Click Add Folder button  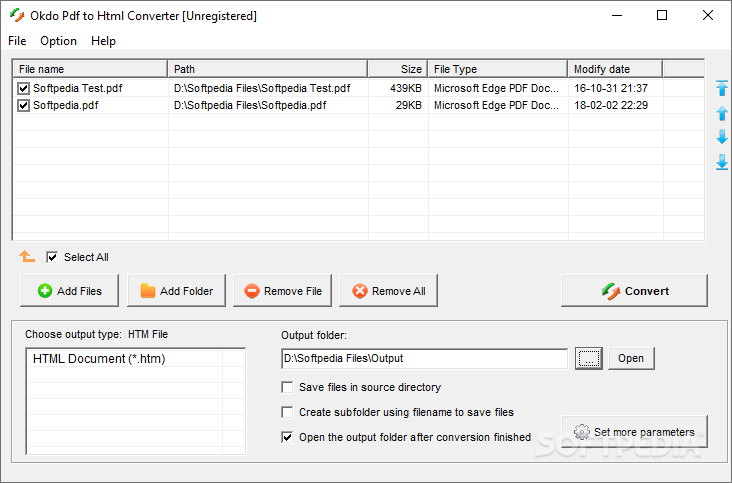point(176,291)
